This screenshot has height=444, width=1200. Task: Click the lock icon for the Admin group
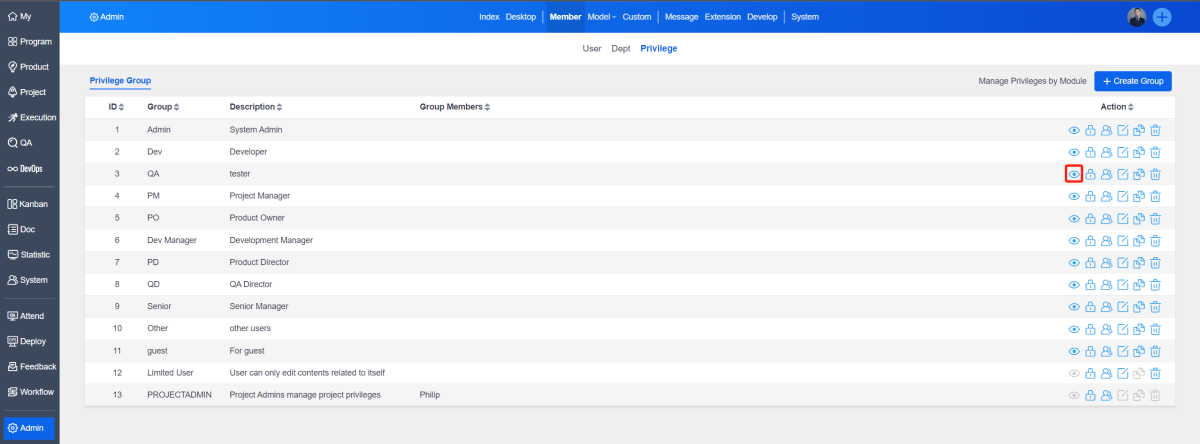tap(1090, 130)
